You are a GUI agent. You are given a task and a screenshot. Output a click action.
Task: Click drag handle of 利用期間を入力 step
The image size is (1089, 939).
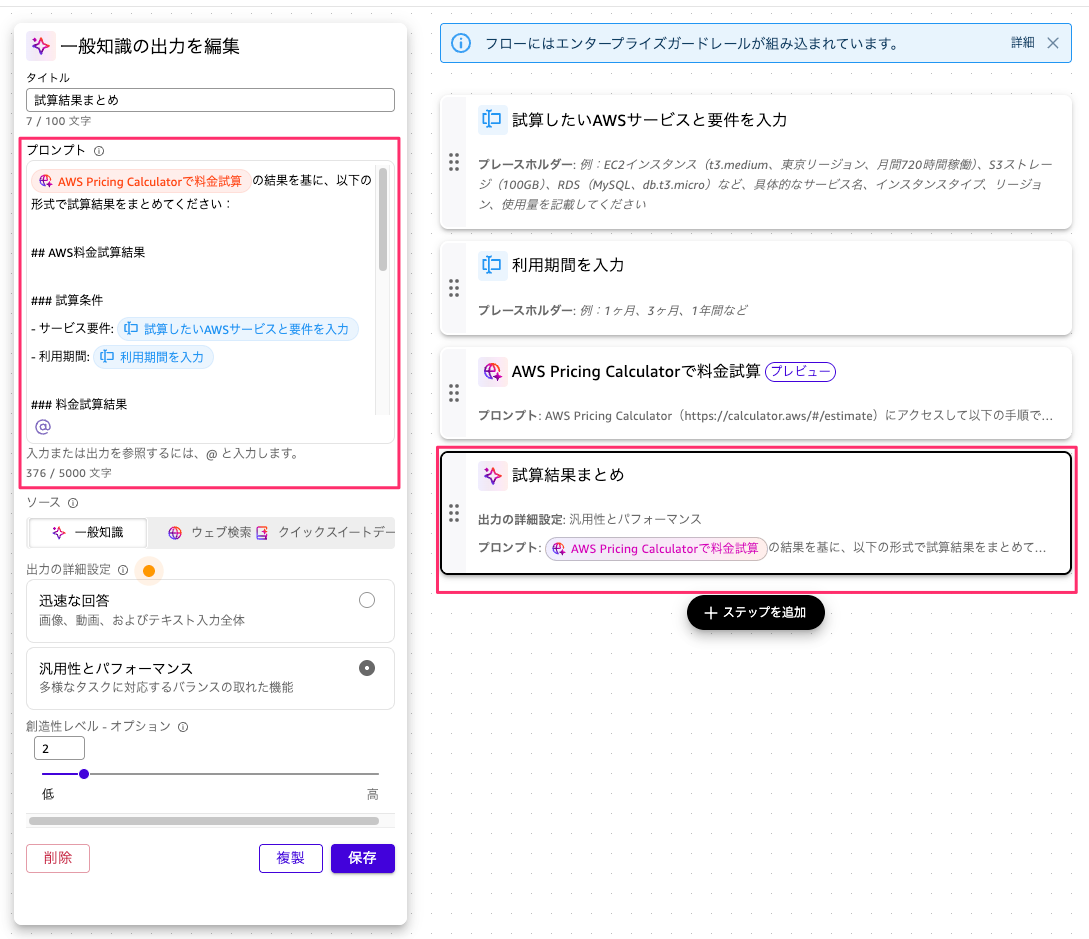click(x=453, y=288)
